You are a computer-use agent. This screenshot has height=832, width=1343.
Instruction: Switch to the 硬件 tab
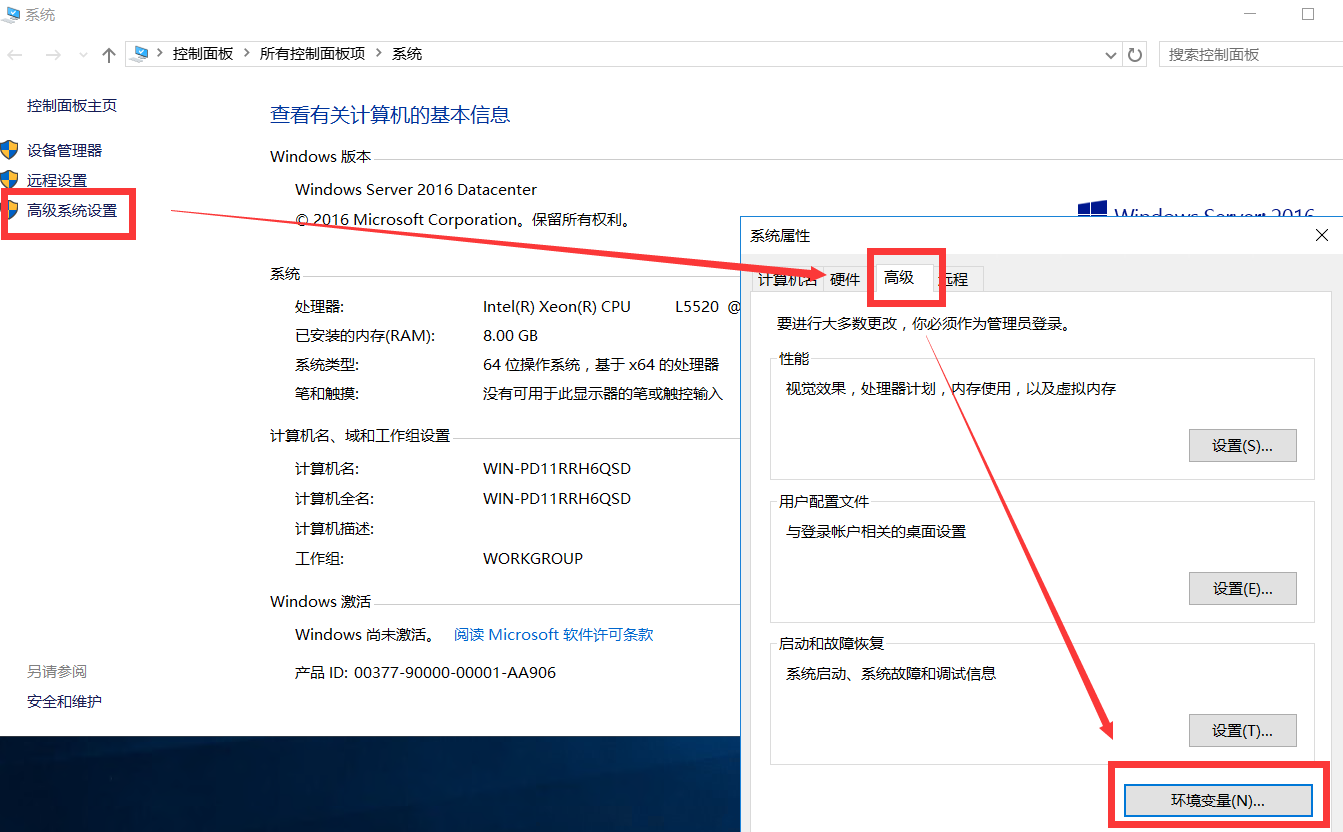pos(845,280)
